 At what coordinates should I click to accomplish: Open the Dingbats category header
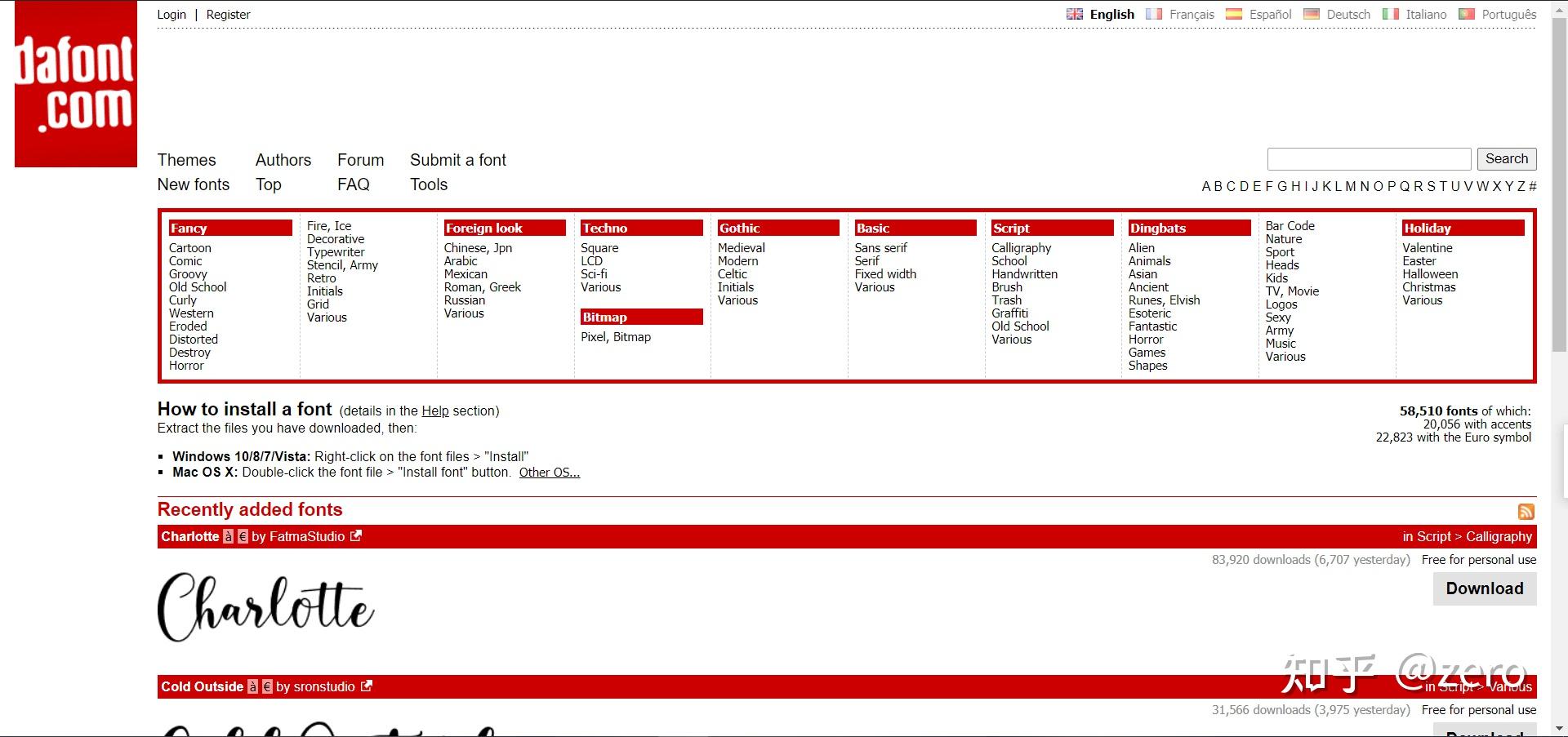[1189, 228]
